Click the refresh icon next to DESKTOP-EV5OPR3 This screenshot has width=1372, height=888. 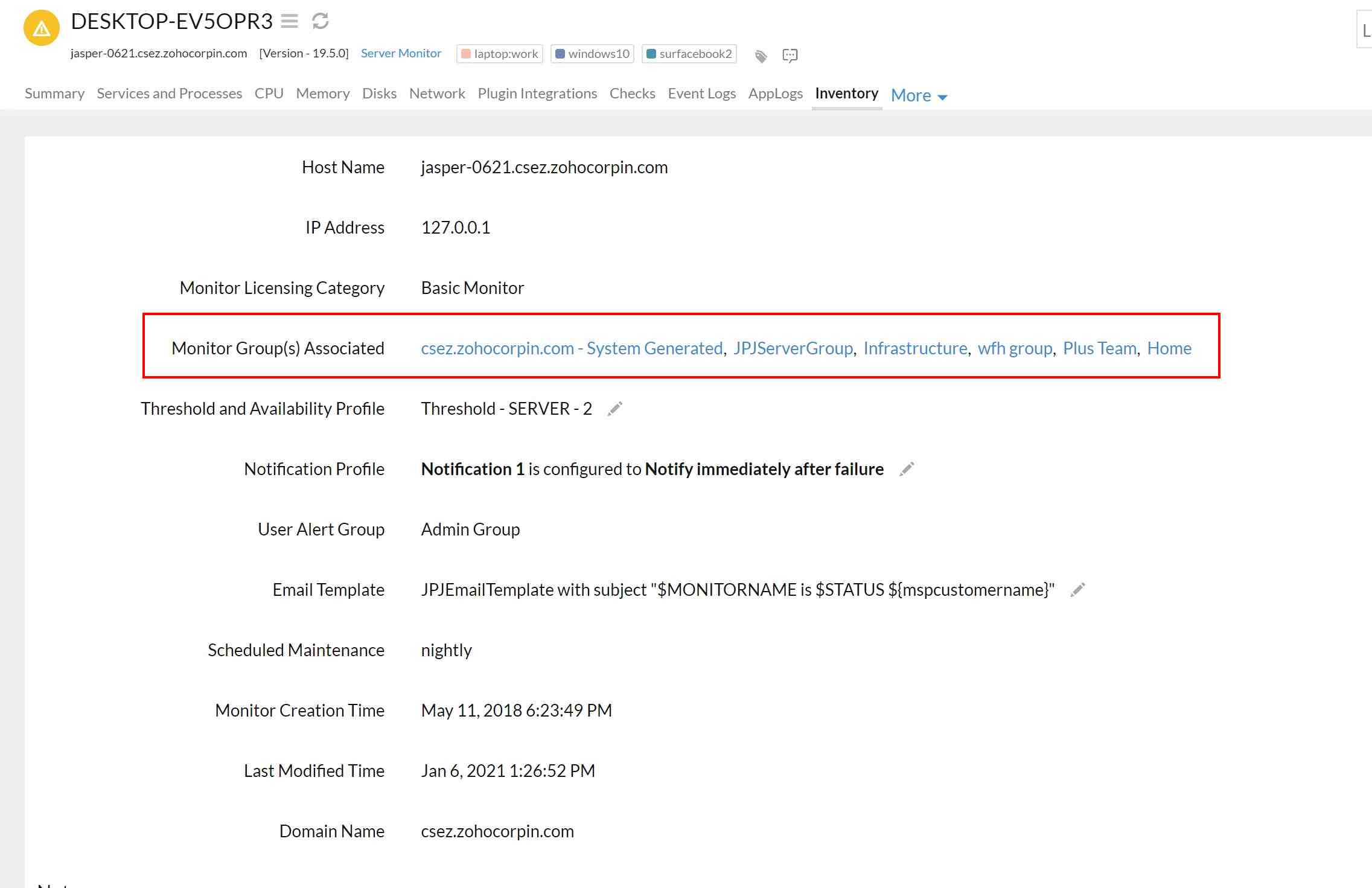pos(321,22)
